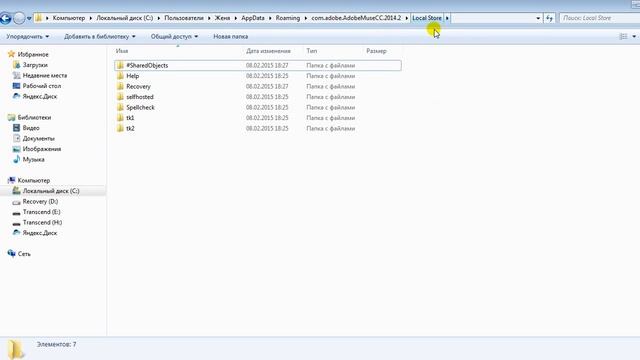The image size is (640, 360).
Task: Go to com.adobe.AdobeMuseCC.2014.2 in address path
Action: [356, 18]
